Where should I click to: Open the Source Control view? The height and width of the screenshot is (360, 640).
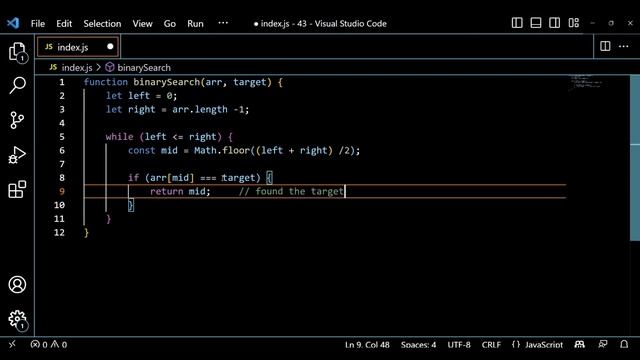(17, 120)
